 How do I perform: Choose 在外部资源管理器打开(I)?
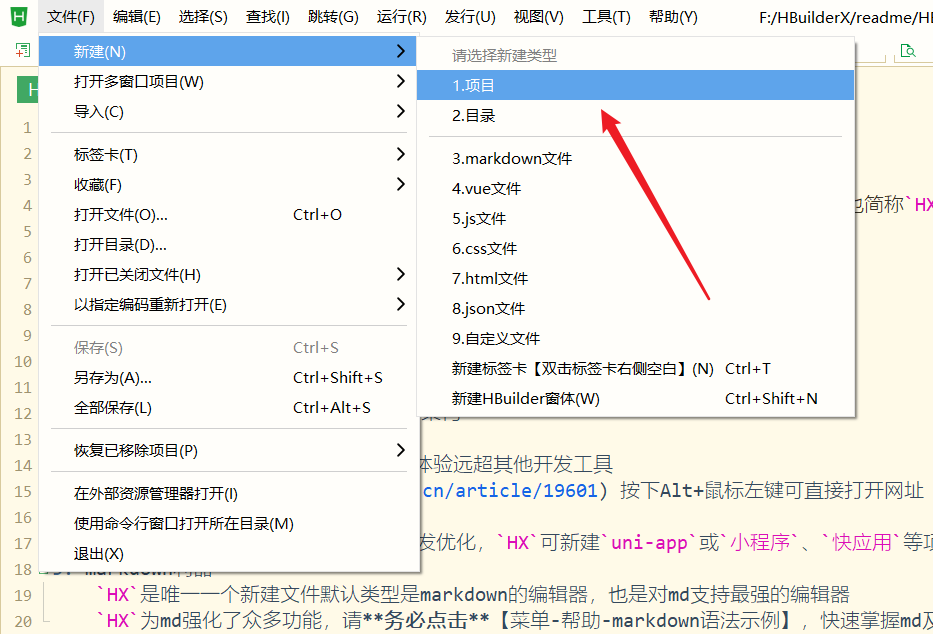[x=229, y=494]
